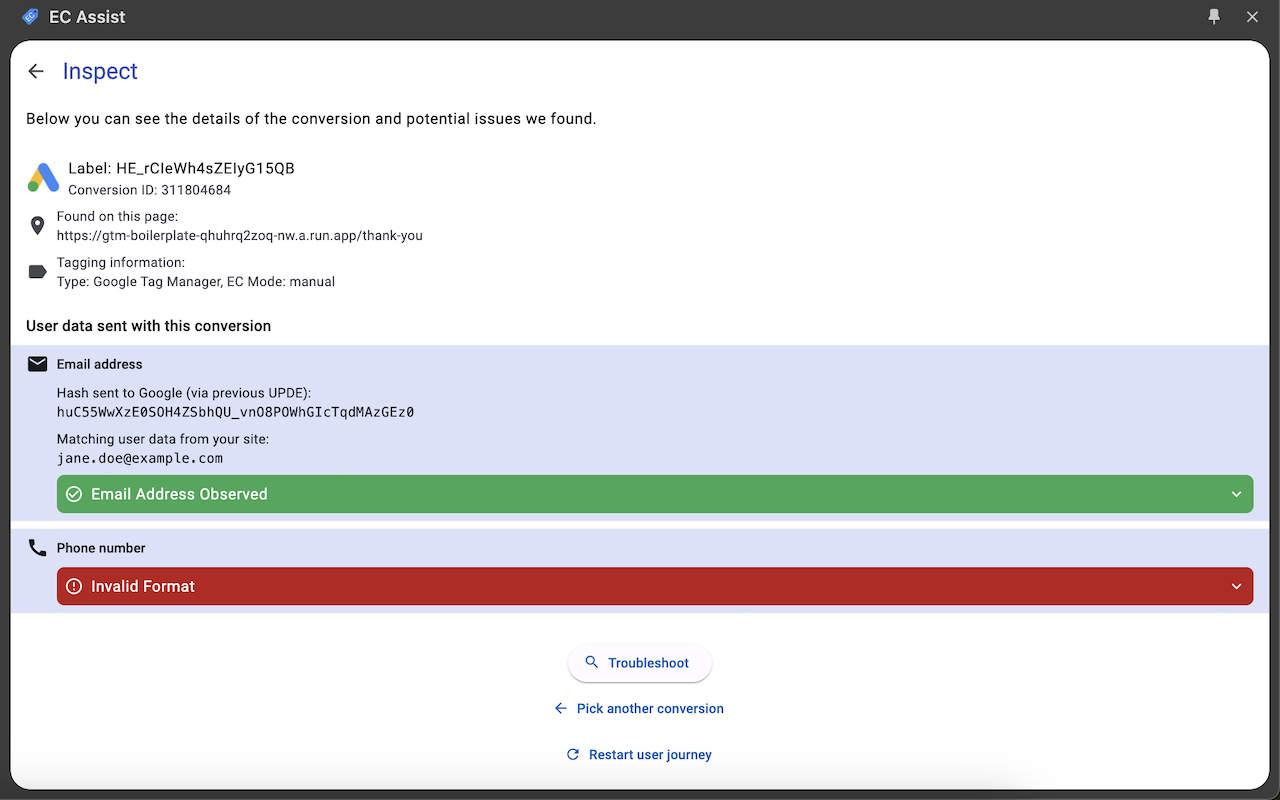Click the back arrow next to Inspect
Viewport: 1280px width, 800px height.
[x=36, y=71]
